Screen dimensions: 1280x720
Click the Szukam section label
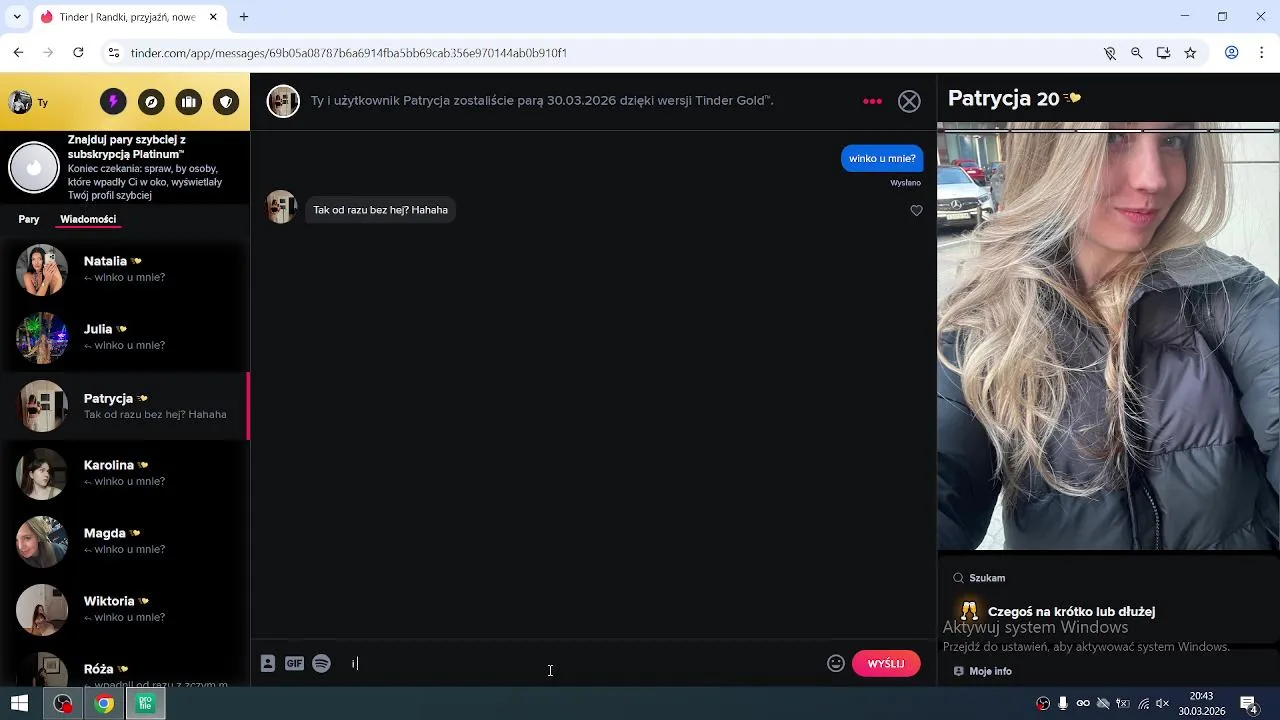987,578
